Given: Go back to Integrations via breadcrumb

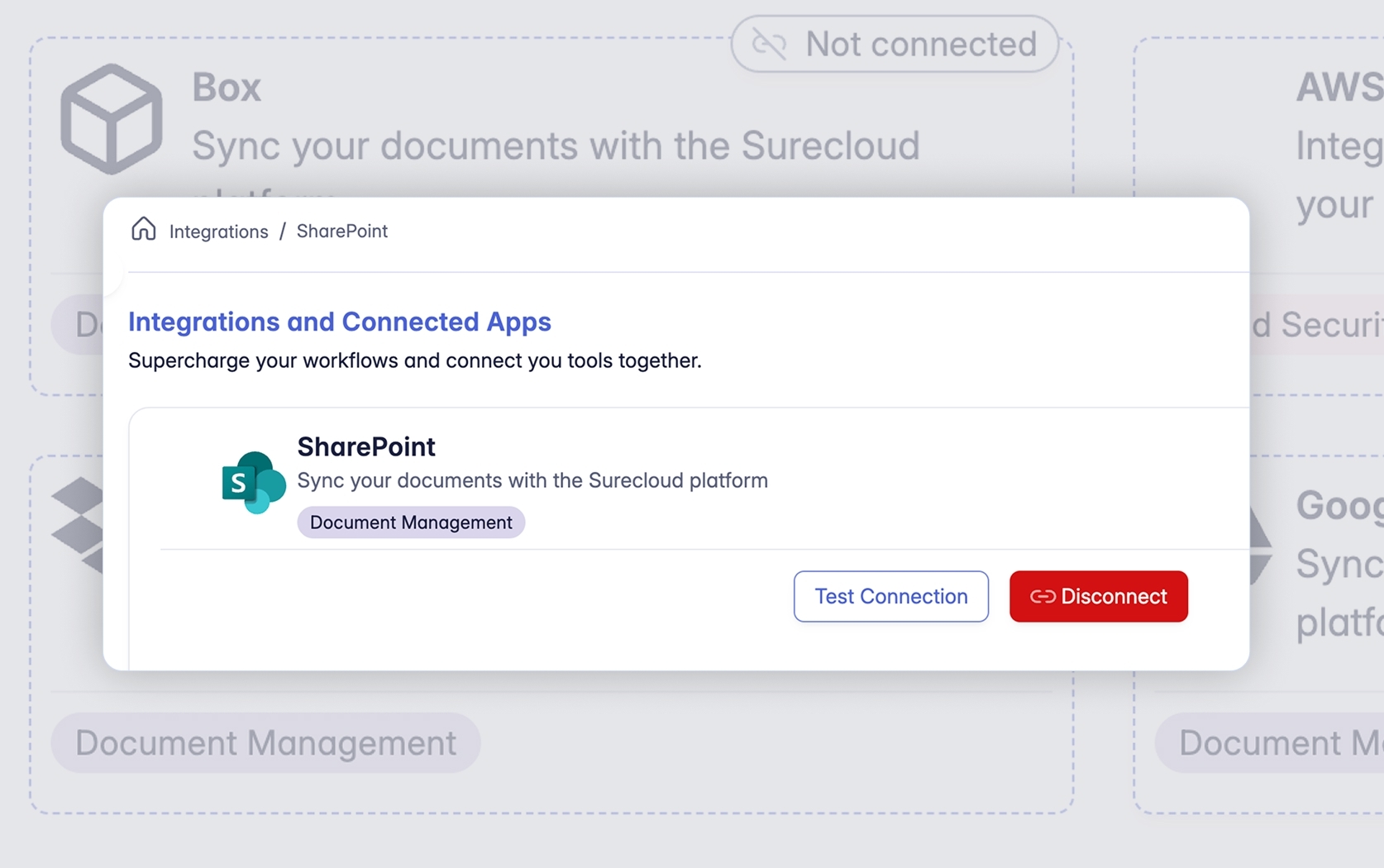Looking at the screenshot, I should pyautogui.click(x=218, y=231).
